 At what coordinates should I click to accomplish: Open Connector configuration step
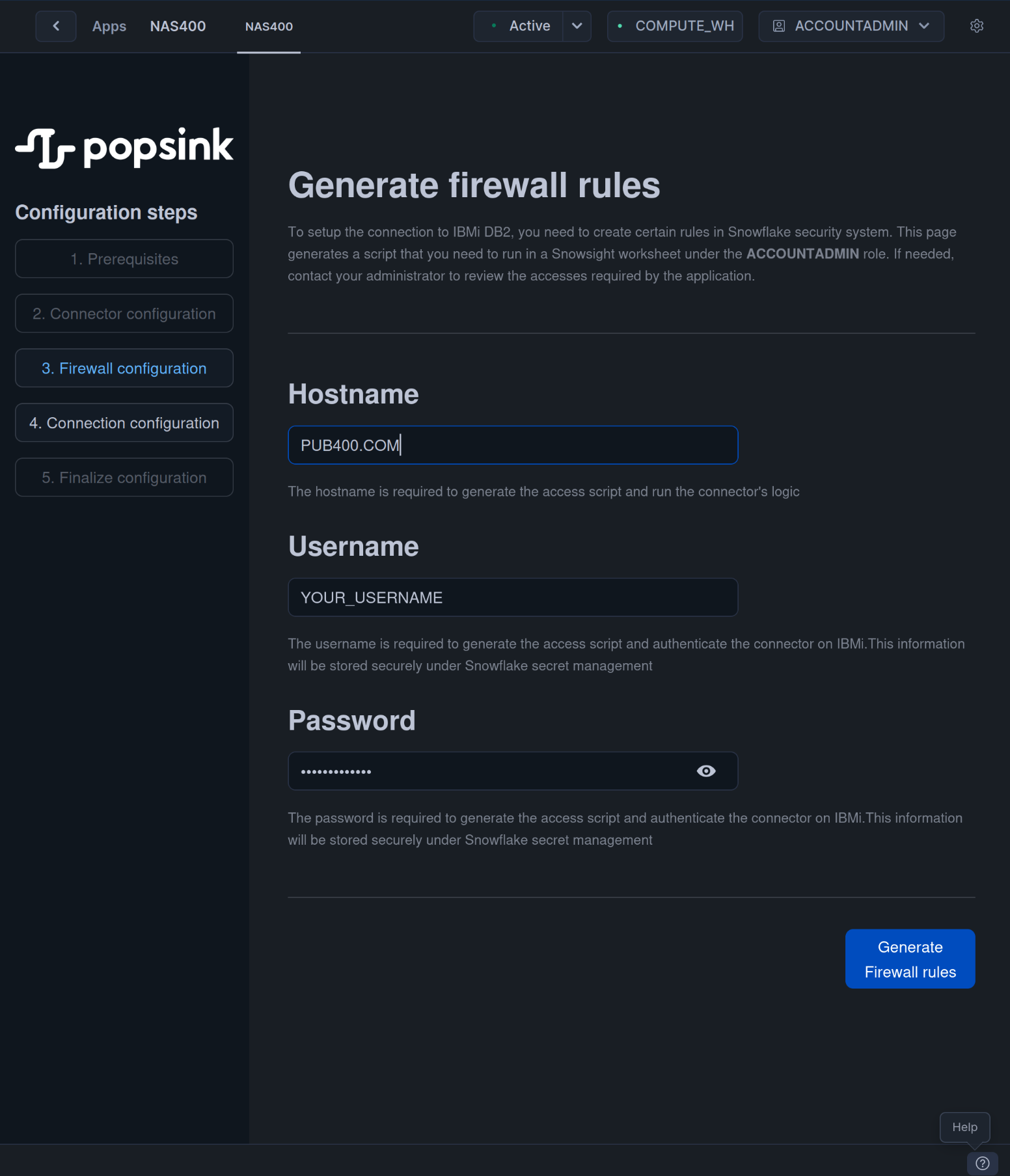point(124,314)
